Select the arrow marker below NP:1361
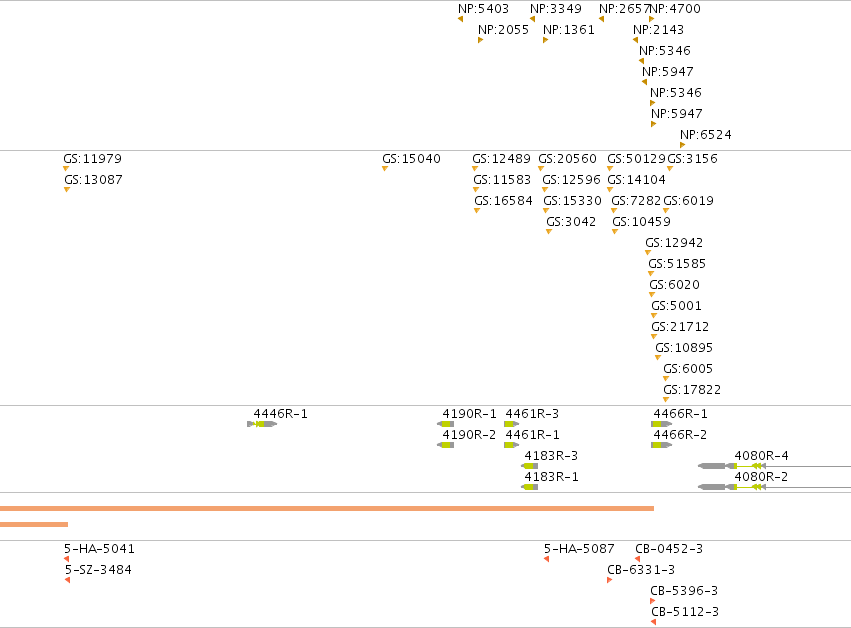The width and height of the screenshot is (851, 628). (545, 40)
